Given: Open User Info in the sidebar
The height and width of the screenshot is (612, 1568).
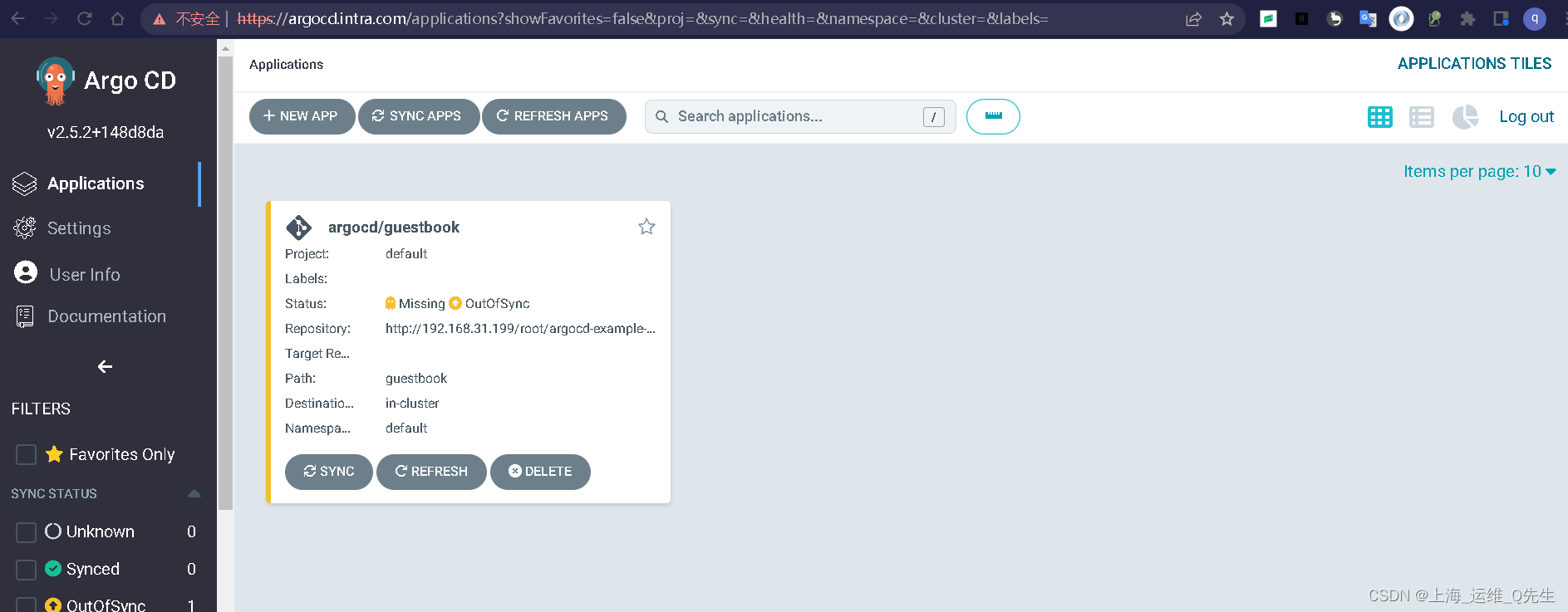Looking at the screenshot, I should tap(85, 274).
